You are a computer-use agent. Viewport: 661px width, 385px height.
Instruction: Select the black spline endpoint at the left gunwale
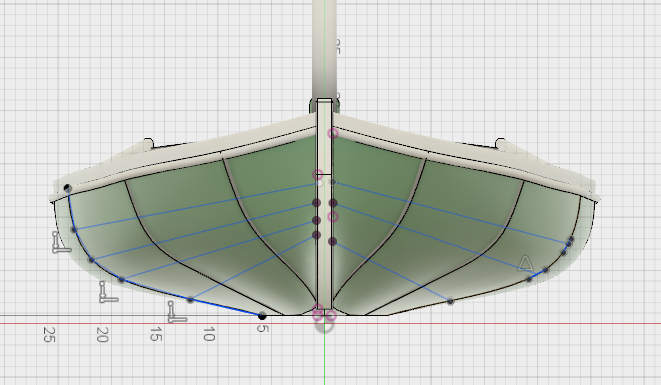(67, 188)
